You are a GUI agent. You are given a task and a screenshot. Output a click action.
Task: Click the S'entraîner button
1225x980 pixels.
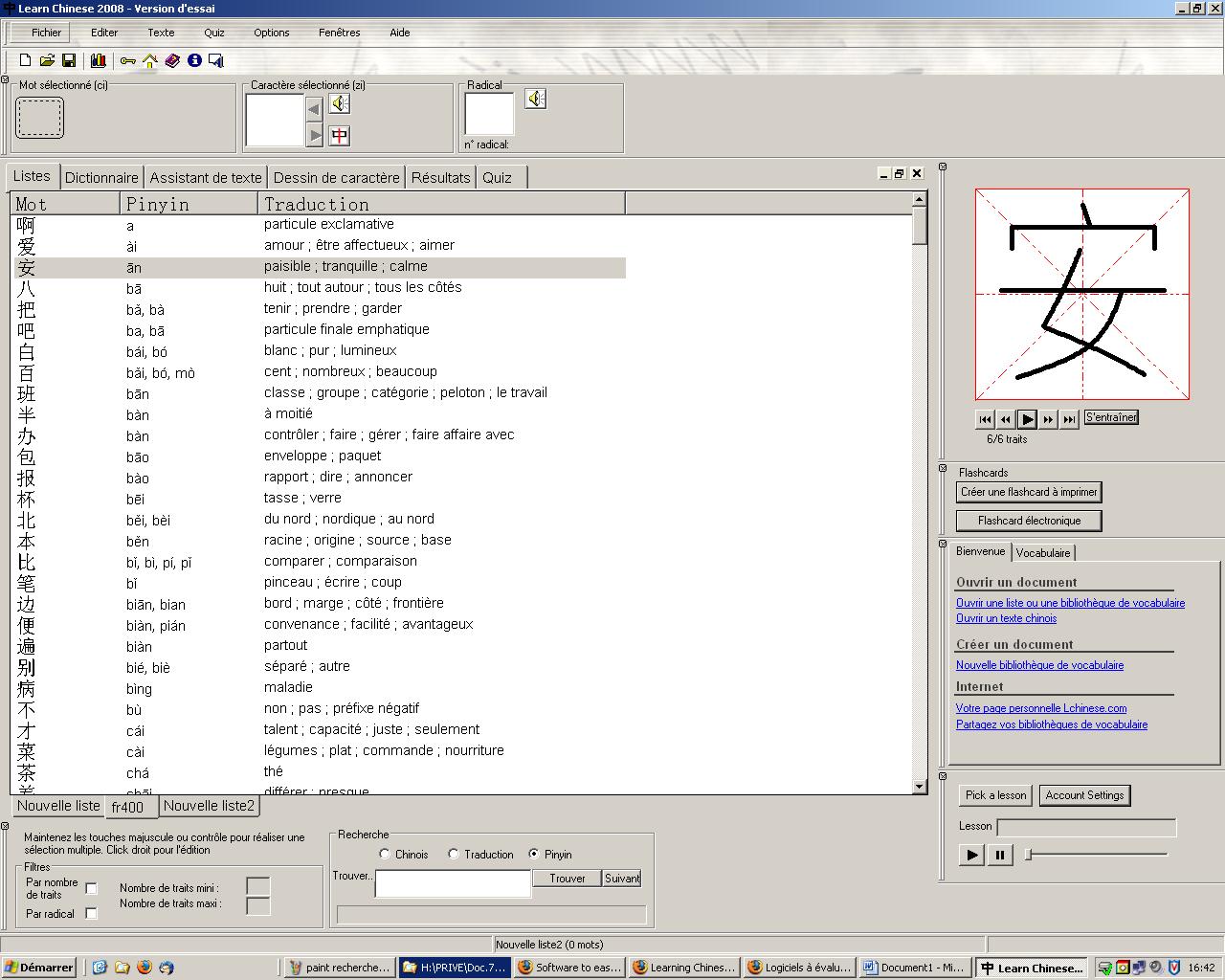click(x=1111, y=417)
